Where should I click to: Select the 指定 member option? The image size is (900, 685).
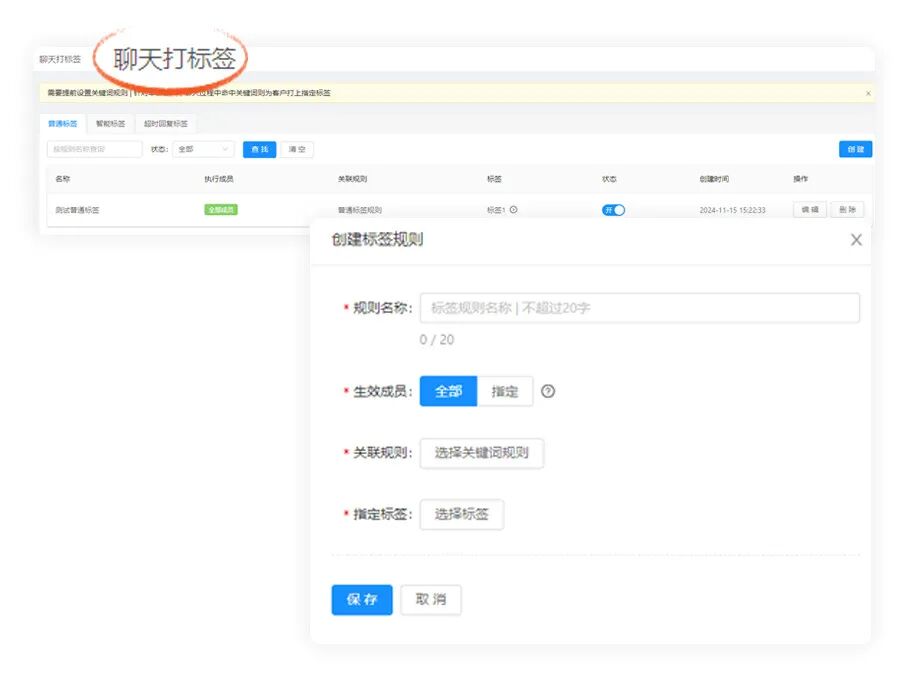point(505,391)
